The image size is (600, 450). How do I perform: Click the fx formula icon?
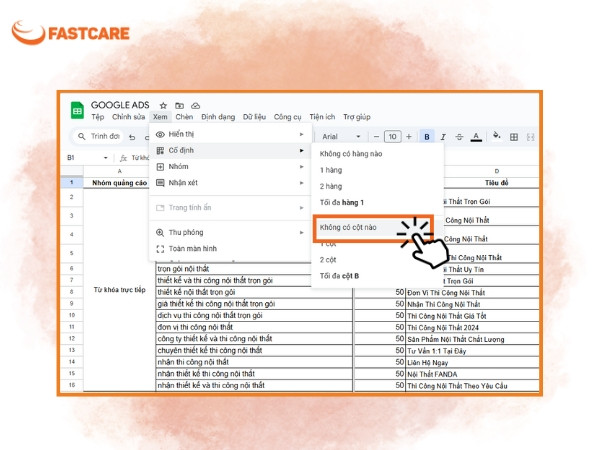pyautogui.click(x=123, y=158)
